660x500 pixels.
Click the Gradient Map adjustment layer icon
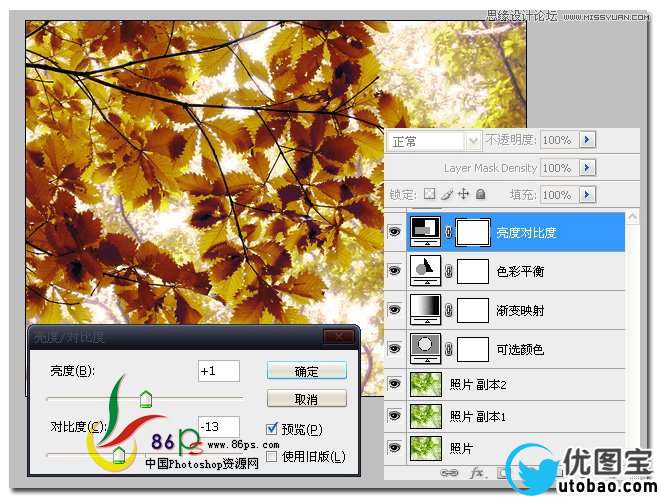pyautogui.click(x=425, y=309)
